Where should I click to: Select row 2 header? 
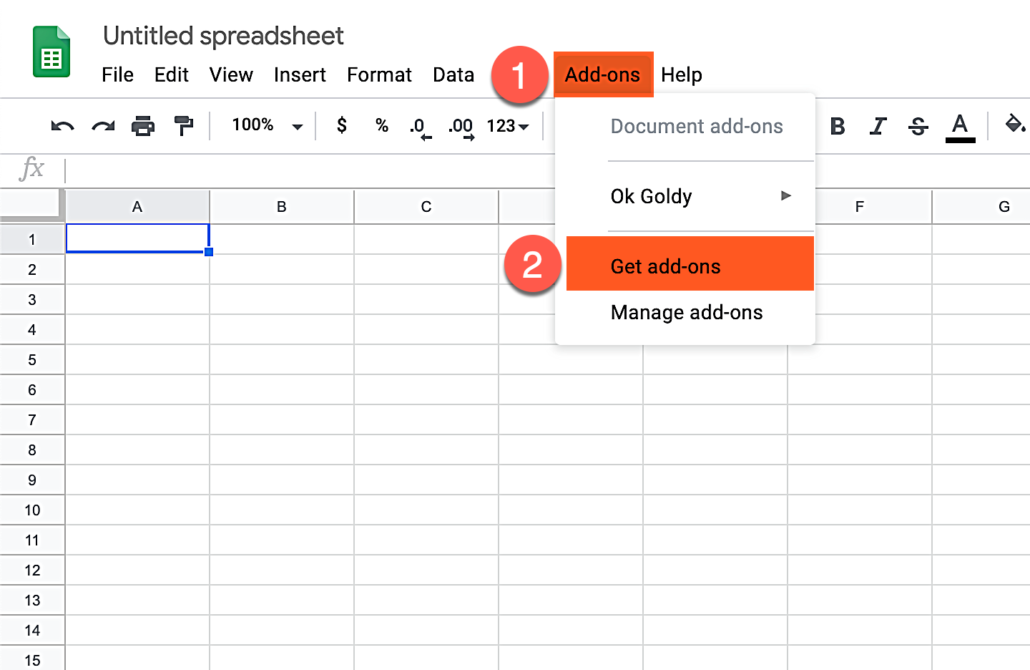32,269
